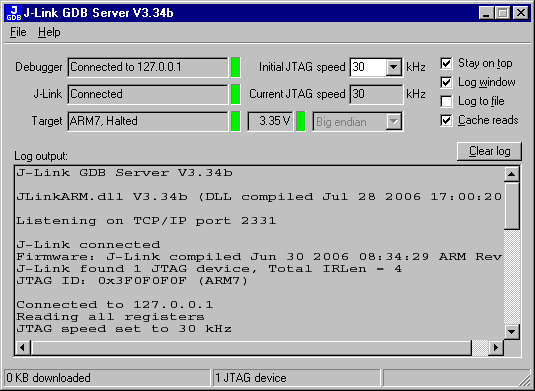This screenshot has height=391, width=535.
Task: Click the 'Reading all registers' log line
Action: [110, 317]
